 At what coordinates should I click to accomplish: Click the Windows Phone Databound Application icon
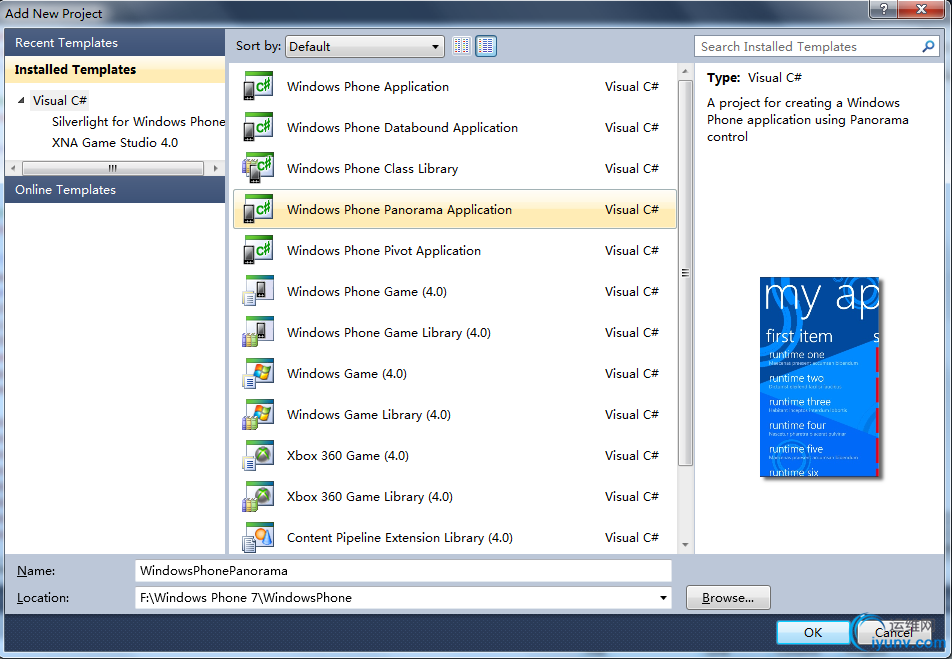pos(258,127)
